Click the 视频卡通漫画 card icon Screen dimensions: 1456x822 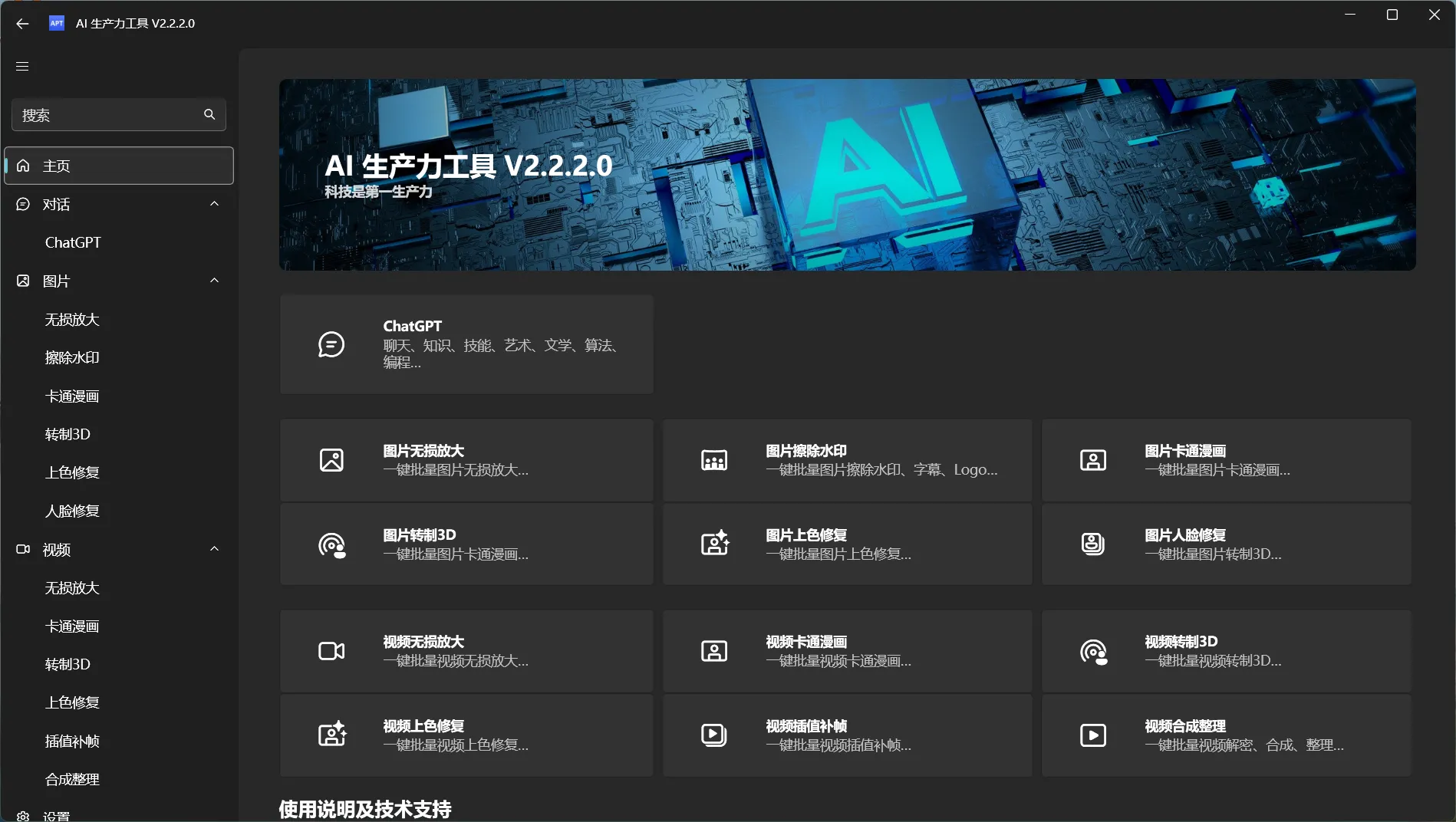714,651
